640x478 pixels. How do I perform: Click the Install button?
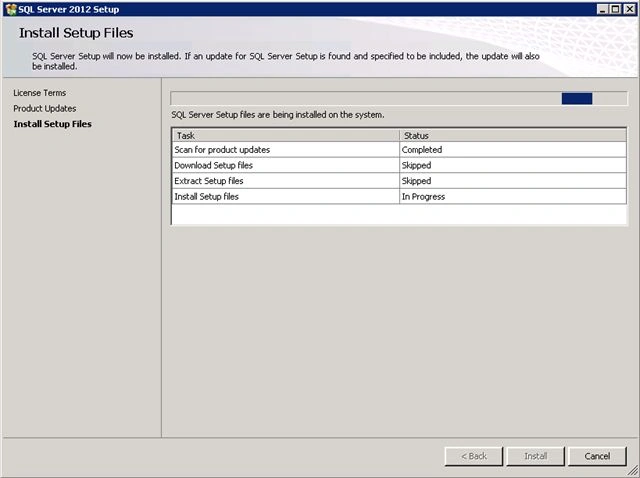536,456
